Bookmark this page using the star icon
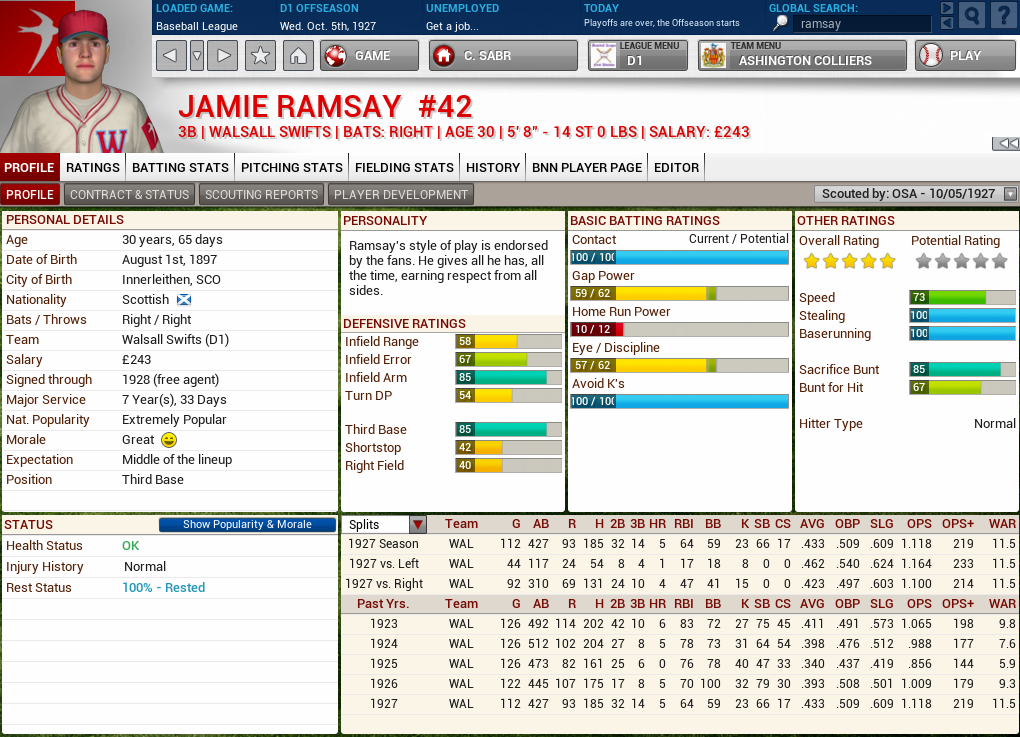Viewport: 1020px width, 737px height. pos(260,56)
